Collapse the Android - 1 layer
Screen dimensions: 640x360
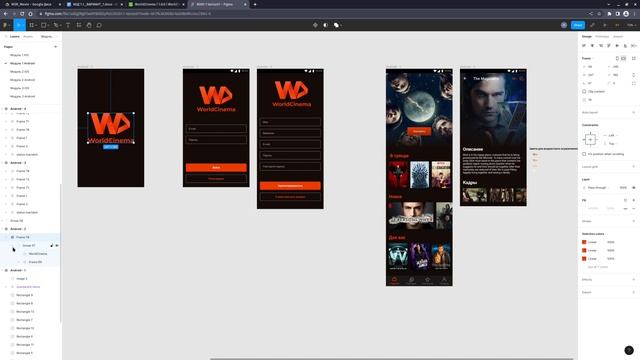point(2,270)
